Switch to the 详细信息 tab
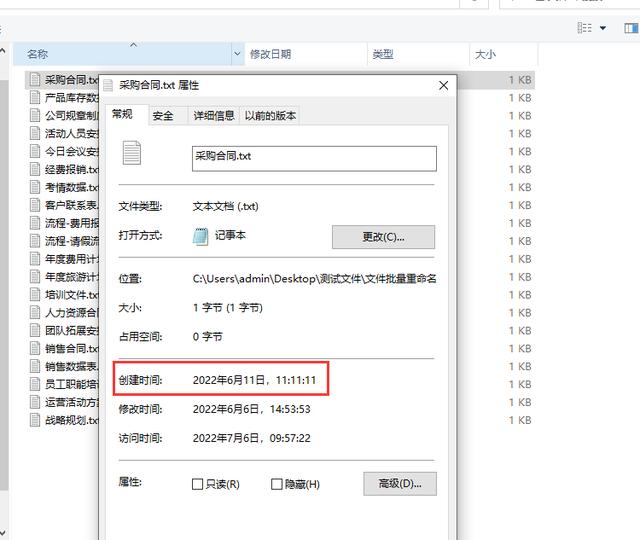Screen dimensions: 640x540 214,116
